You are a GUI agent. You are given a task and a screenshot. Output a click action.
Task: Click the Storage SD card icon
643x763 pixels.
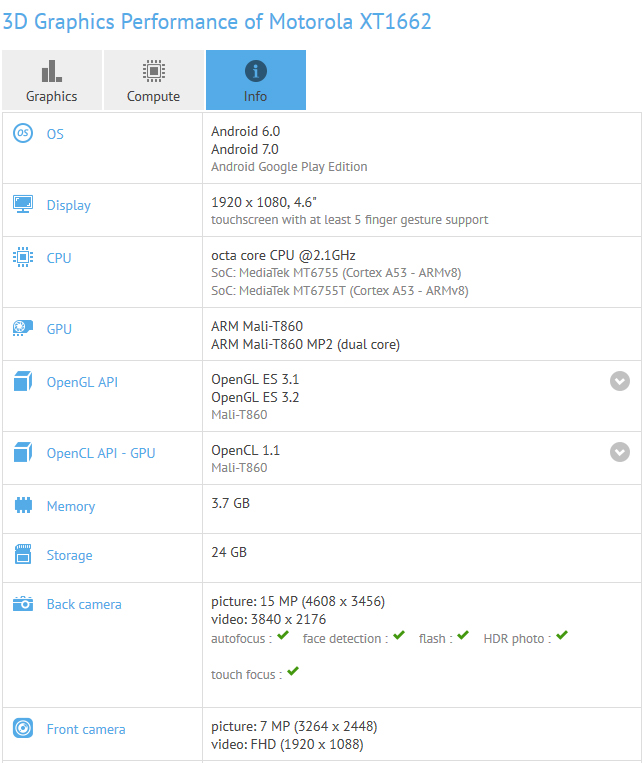23,554
